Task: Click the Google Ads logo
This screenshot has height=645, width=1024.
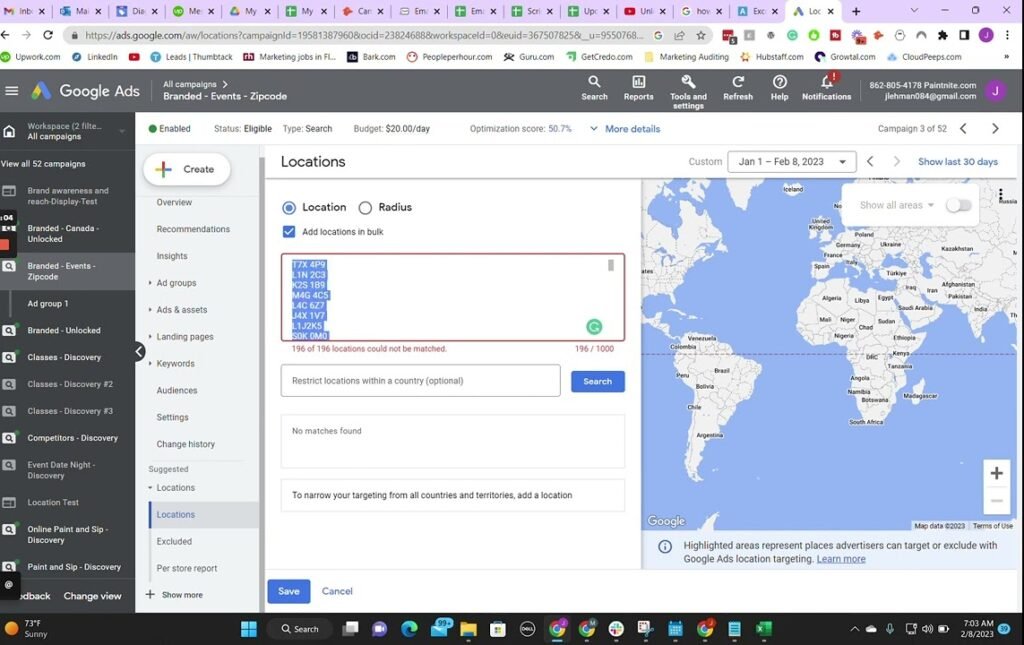Action: 41,91
